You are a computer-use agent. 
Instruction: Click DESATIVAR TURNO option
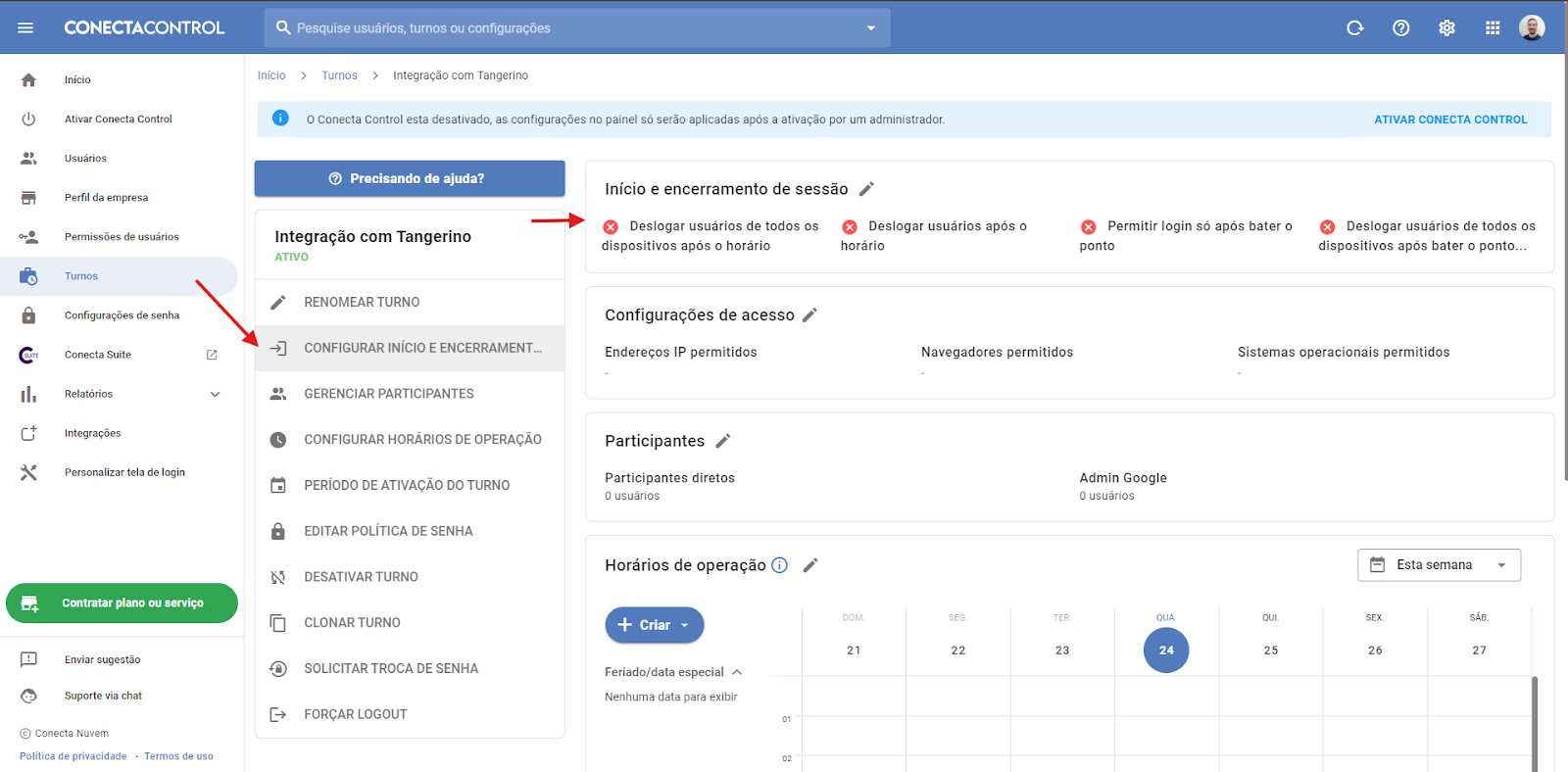pos(410,577)
